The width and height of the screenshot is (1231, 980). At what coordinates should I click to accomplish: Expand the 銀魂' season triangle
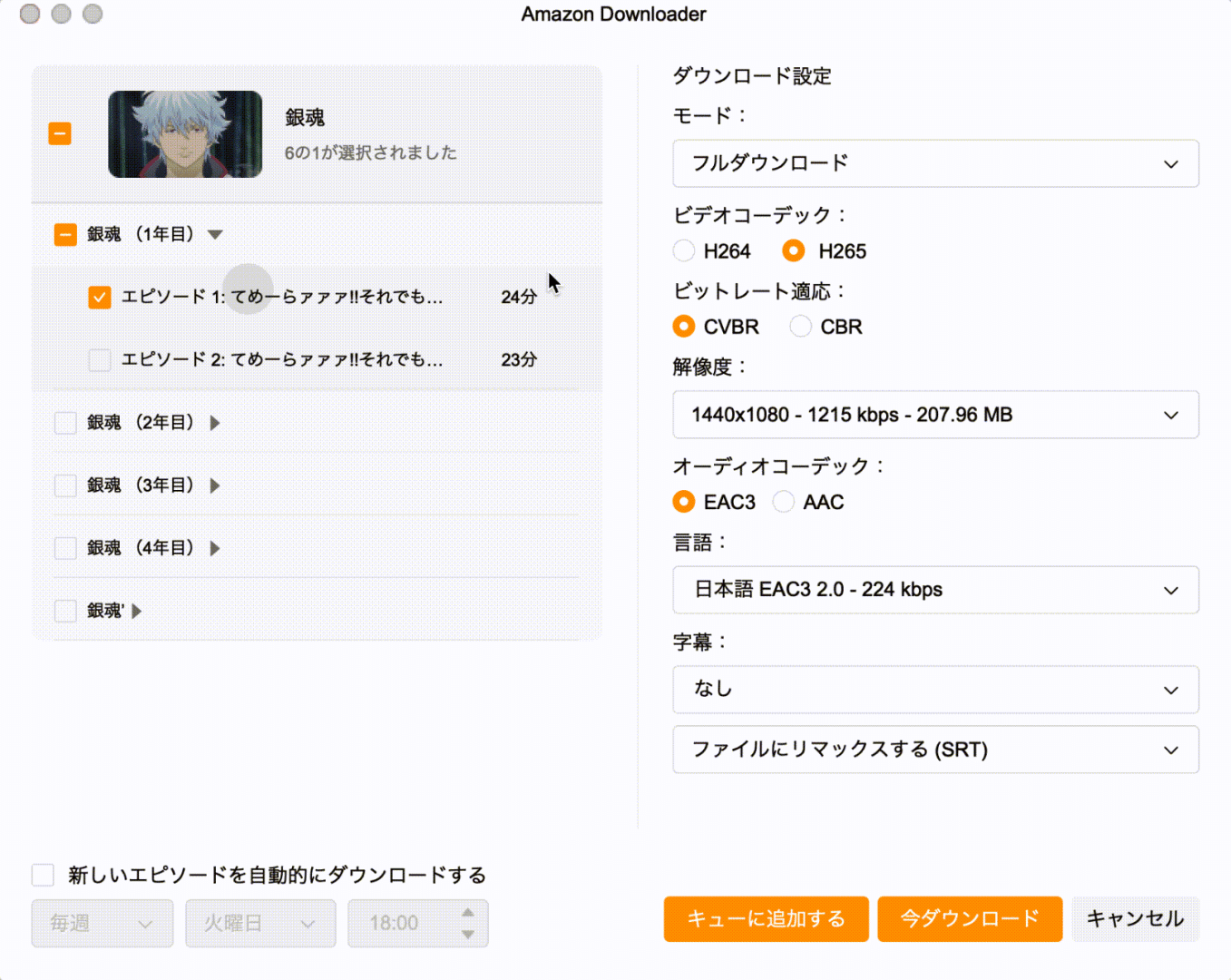(137, 611)
